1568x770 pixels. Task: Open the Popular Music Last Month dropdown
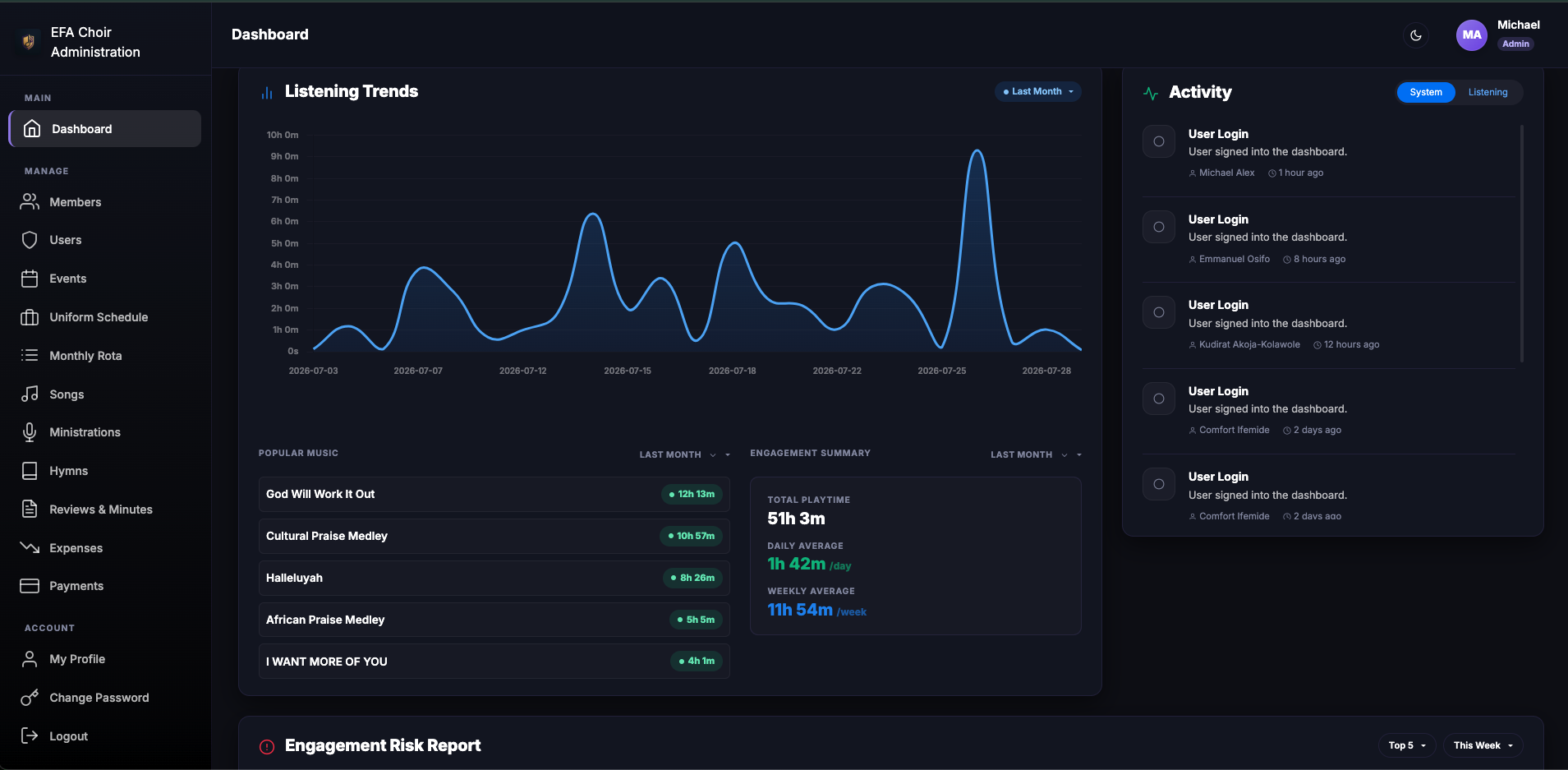click(x=684, y=454)
